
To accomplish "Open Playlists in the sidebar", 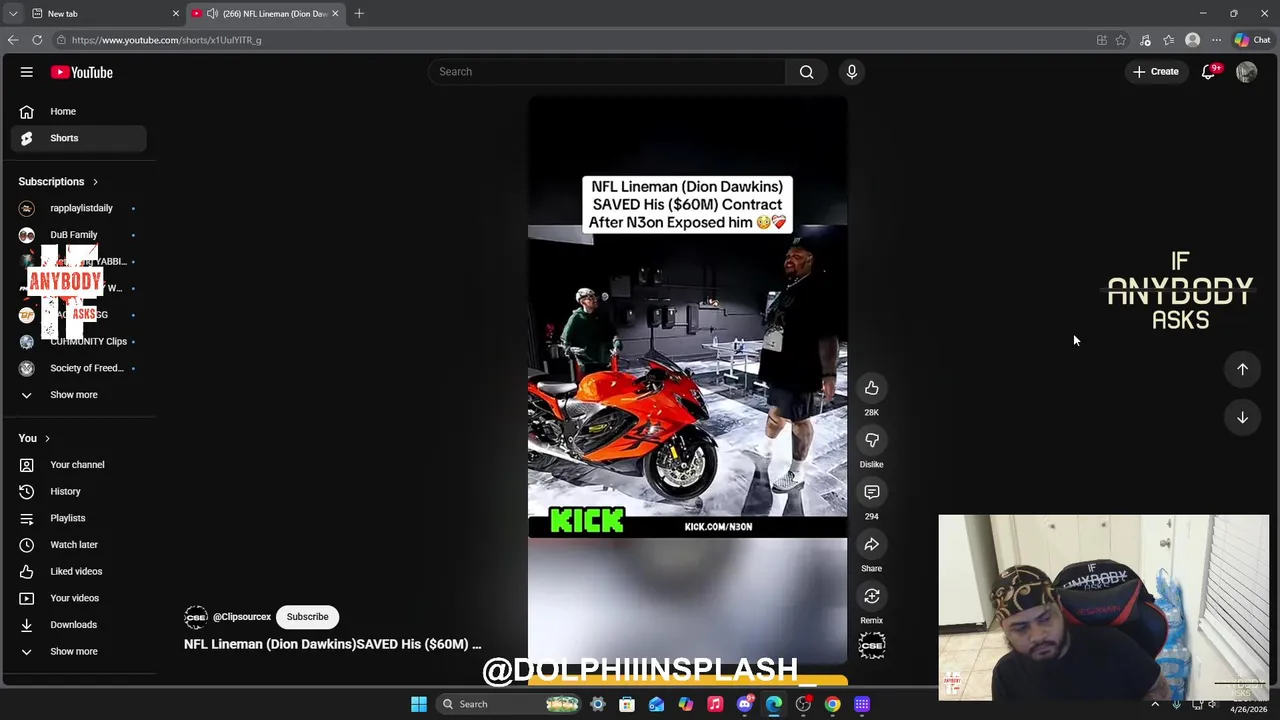I will (x=79, y=518).
